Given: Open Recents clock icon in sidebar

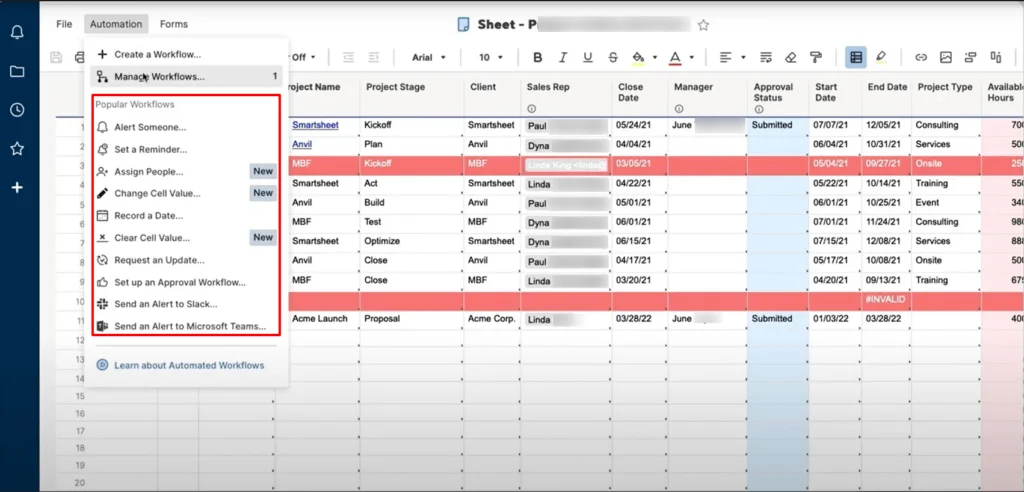Looking at the screenshot, I should pyautogui.click(x=17, y=110).
